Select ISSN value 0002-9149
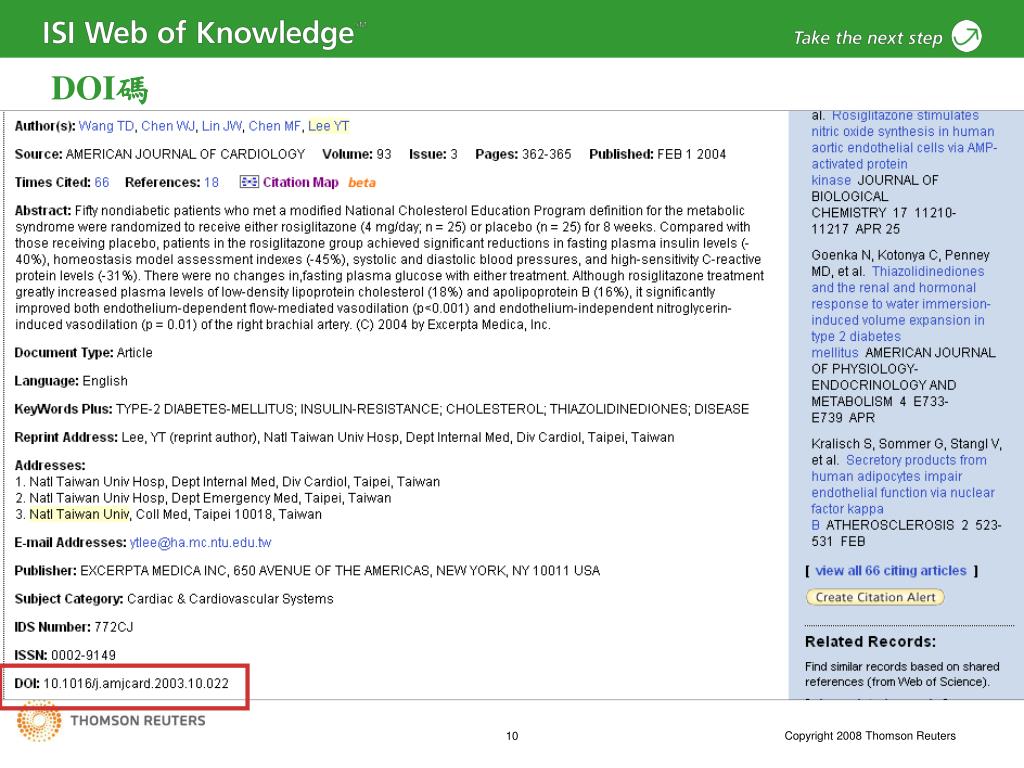Viewport: 1024px width, 768px height. (x=83, y=655)
